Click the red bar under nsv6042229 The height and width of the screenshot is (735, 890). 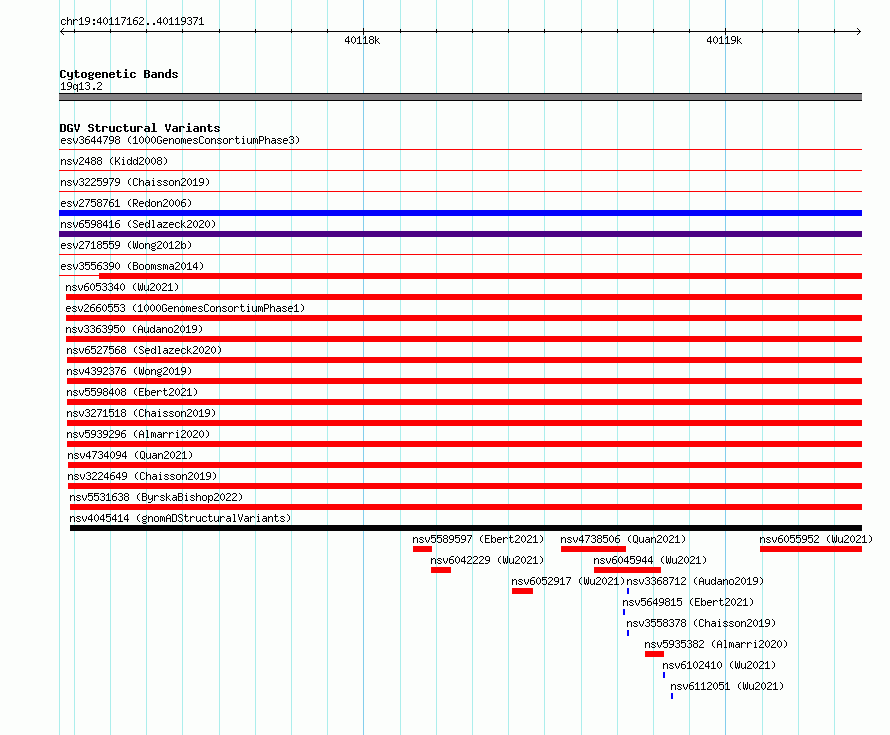tap(441, 570)
